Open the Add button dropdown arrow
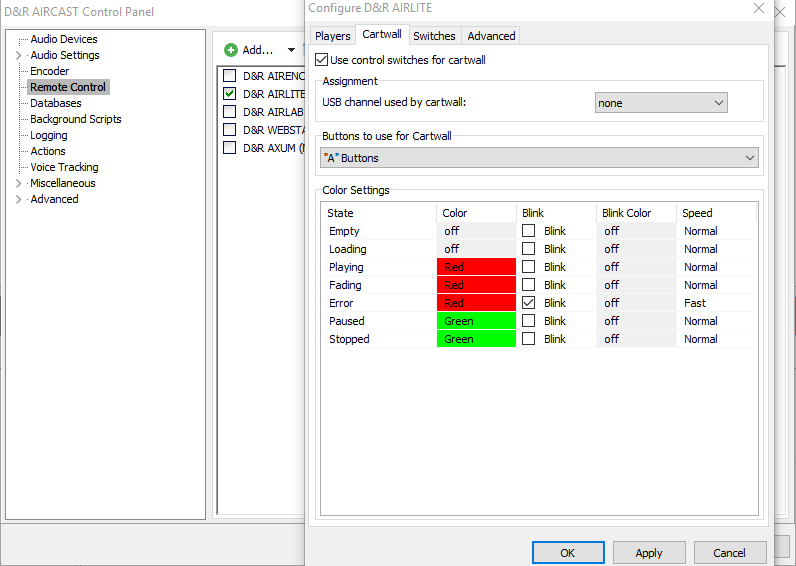The height and width of the screenshot is (566, 796). (291, 50)
